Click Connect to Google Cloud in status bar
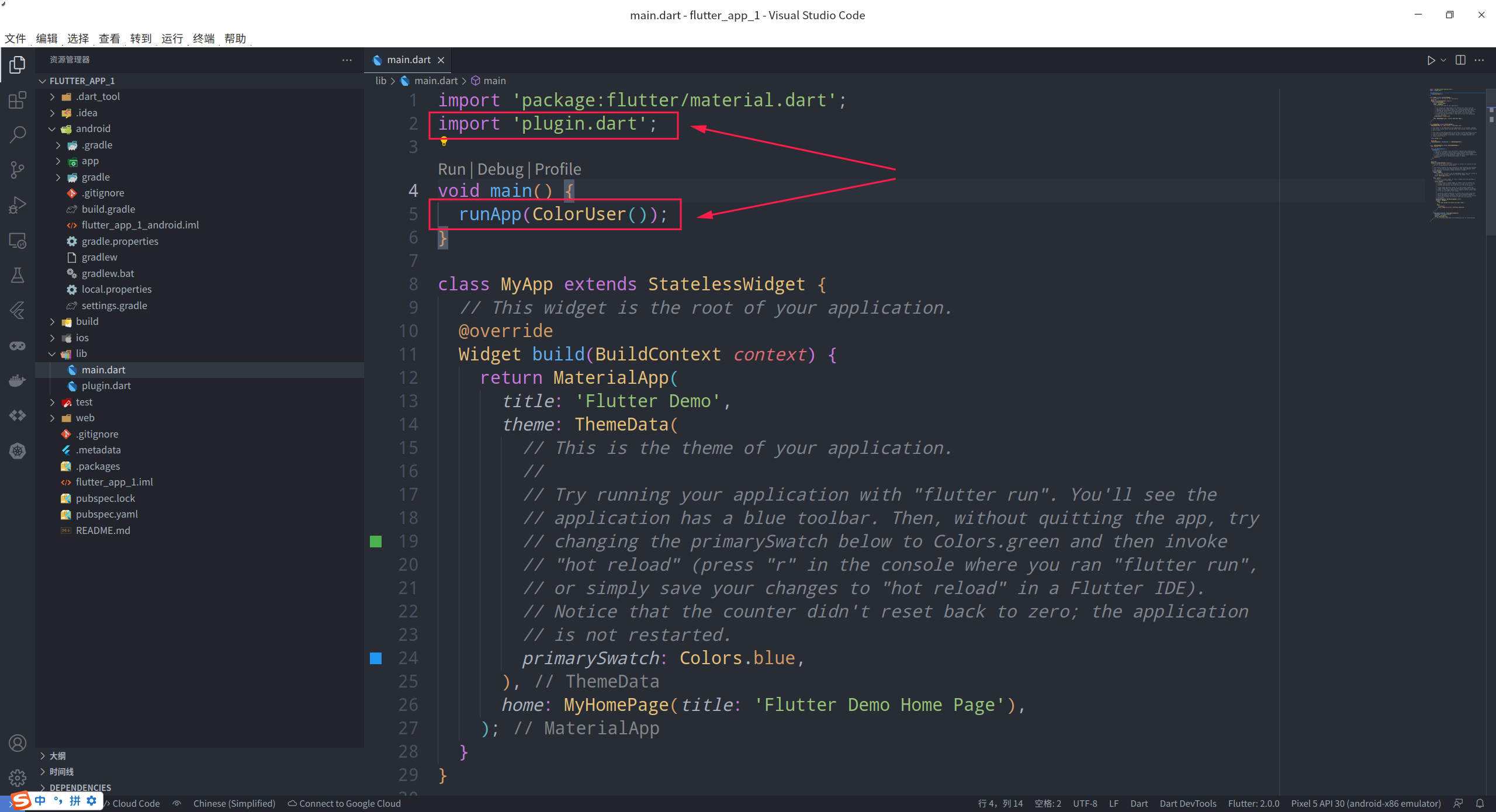 (x=344, y=803)
